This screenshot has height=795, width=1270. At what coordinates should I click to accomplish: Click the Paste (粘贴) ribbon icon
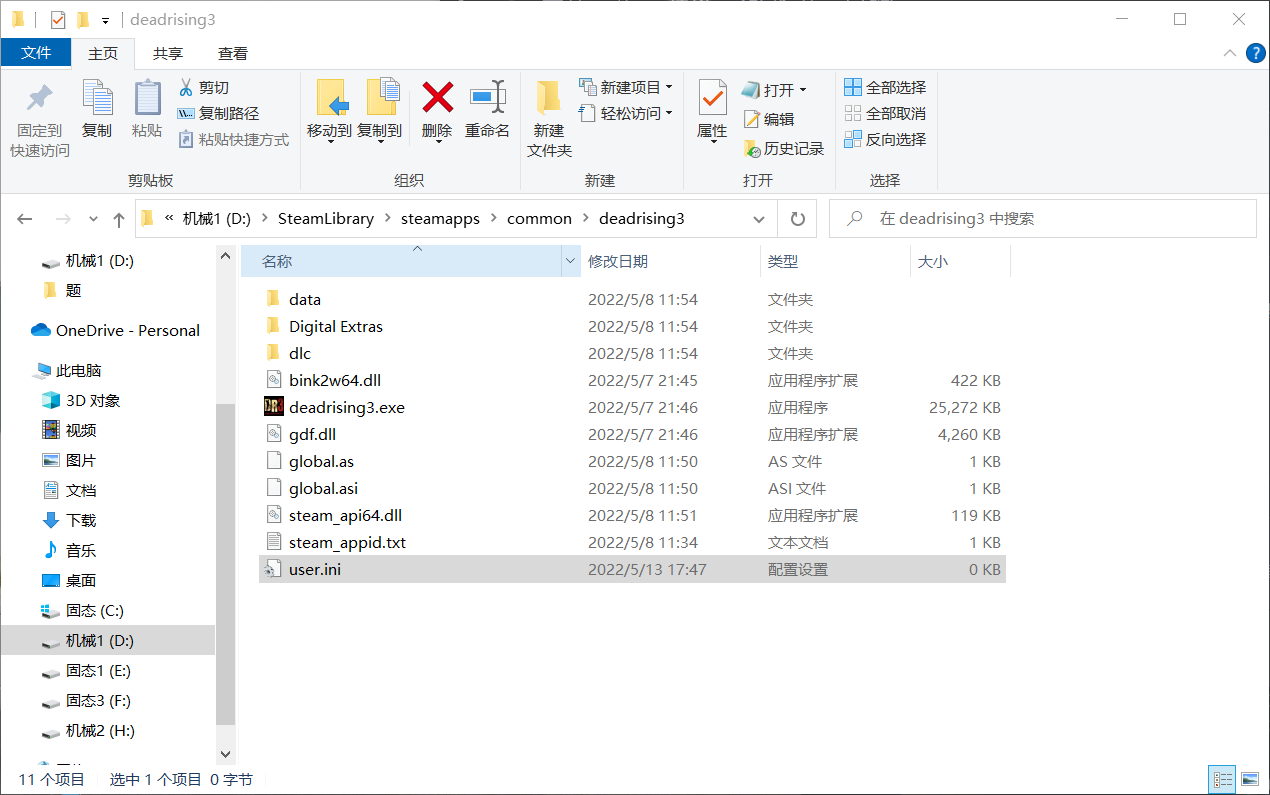147,98
